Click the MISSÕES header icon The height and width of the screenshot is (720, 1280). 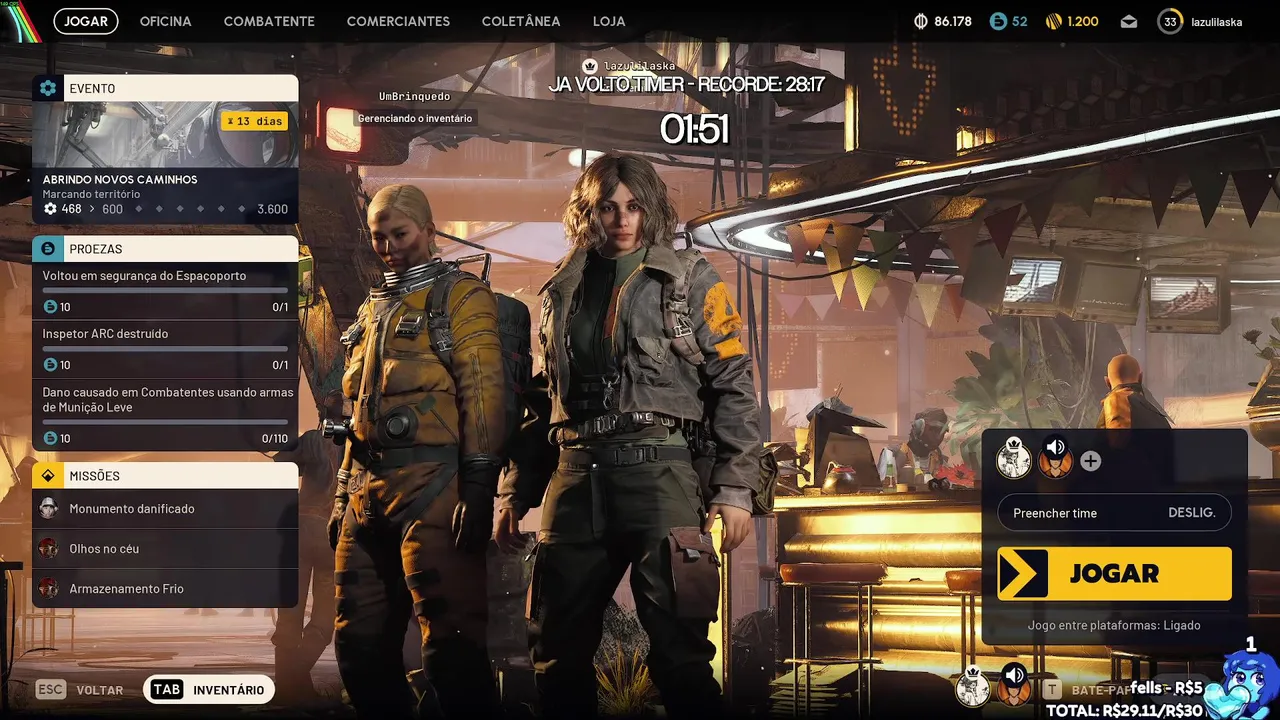click(x=48, y=476)
